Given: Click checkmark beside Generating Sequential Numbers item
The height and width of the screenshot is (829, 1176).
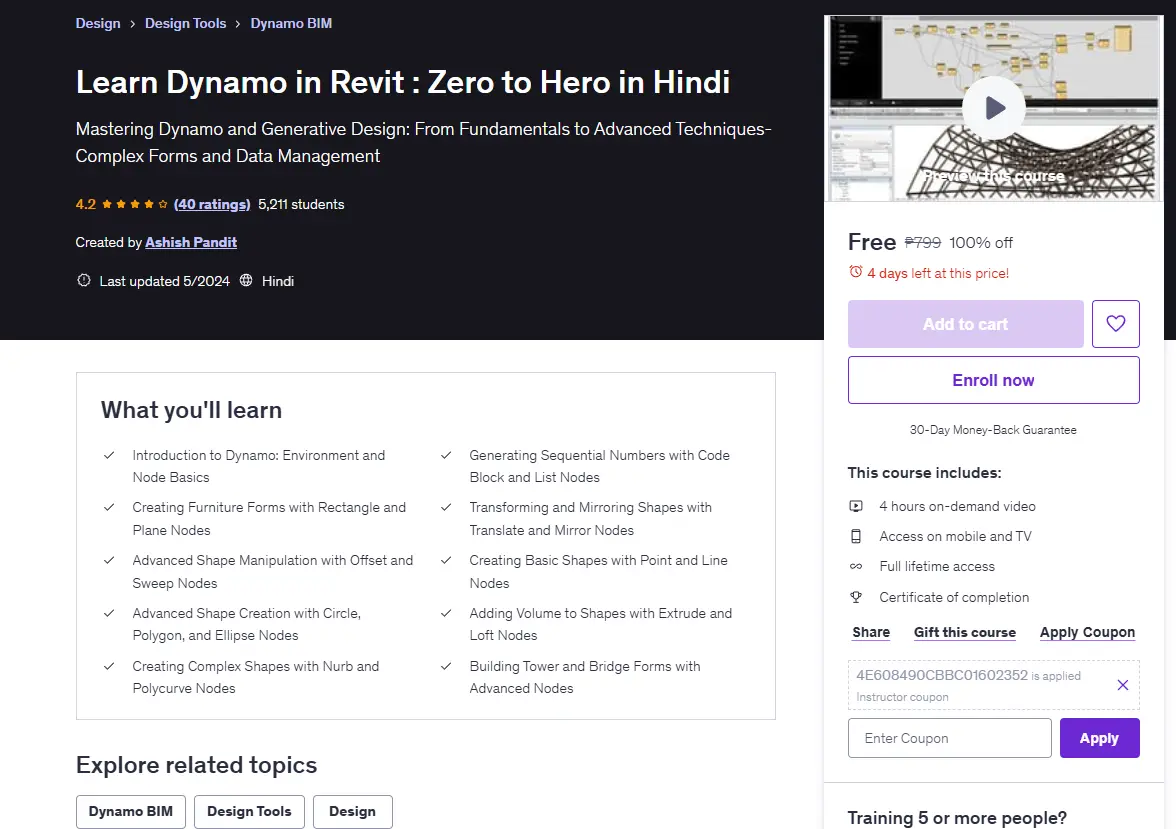Looking at the screenshot, I should (446, 455).
